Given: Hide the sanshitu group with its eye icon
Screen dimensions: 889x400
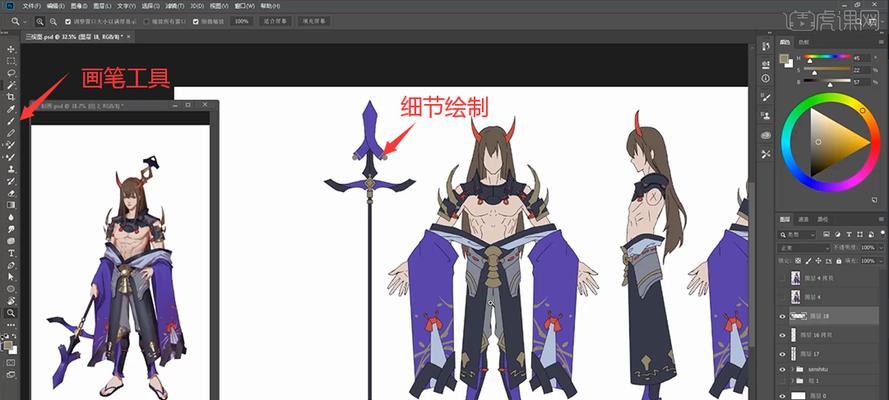Looking at the screenshot, I should tap(782, 368).
